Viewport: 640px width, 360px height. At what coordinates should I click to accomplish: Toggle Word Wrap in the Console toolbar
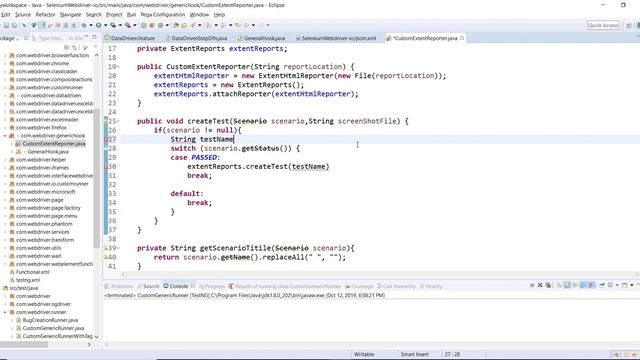tap(575, 285)
